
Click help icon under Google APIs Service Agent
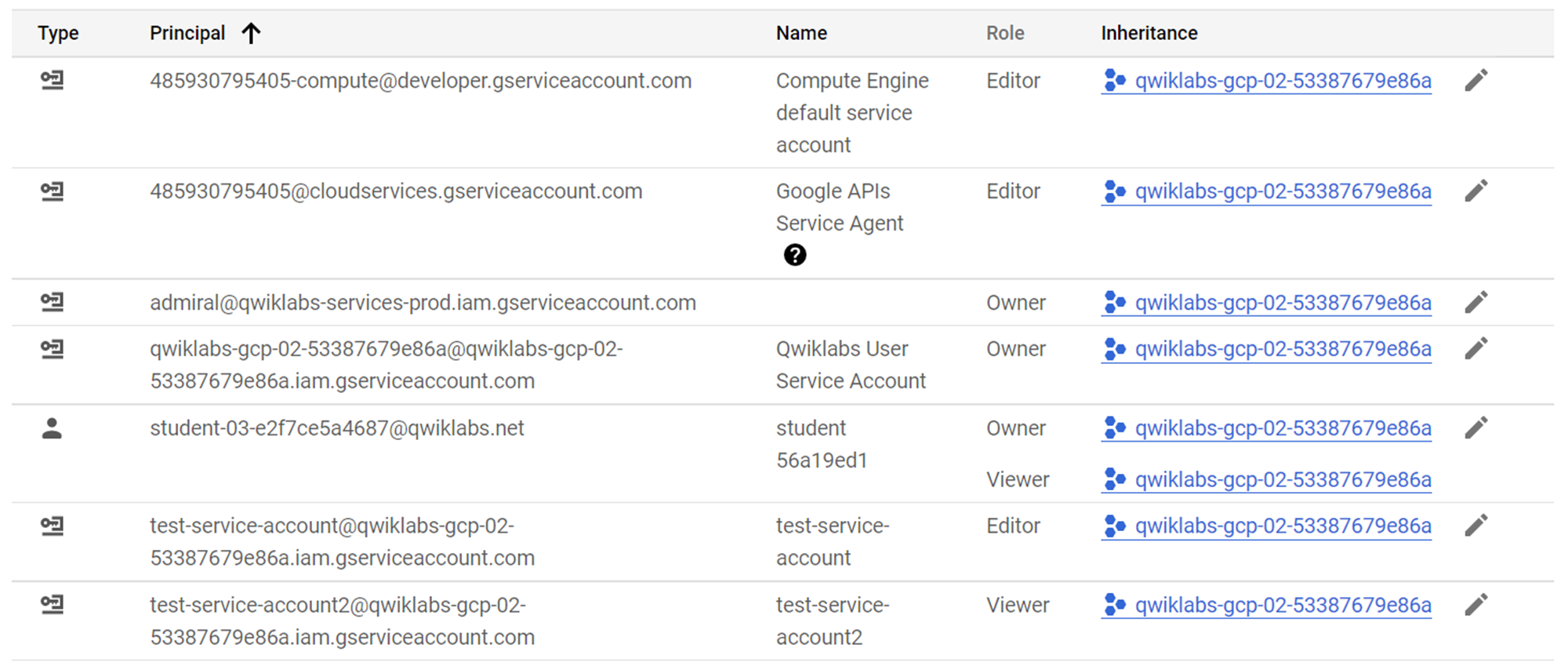click(794, 255)
